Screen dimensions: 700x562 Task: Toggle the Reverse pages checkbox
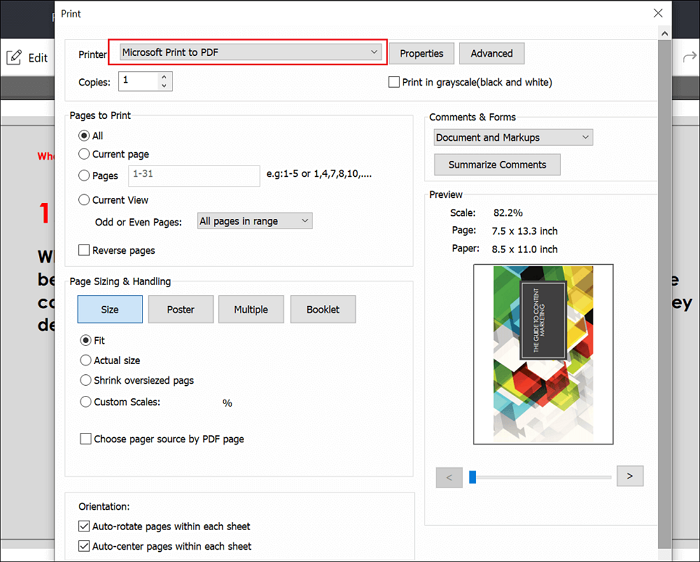click(83, 250)
